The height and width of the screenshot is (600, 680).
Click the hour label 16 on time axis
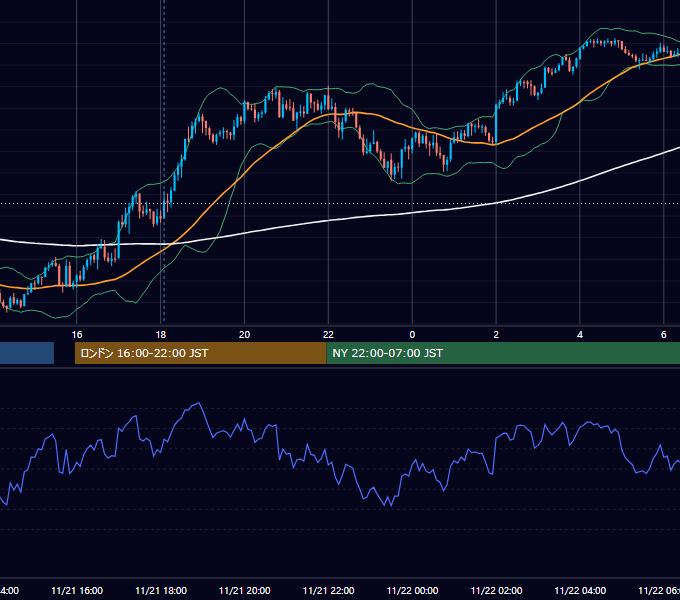[77, 335]
